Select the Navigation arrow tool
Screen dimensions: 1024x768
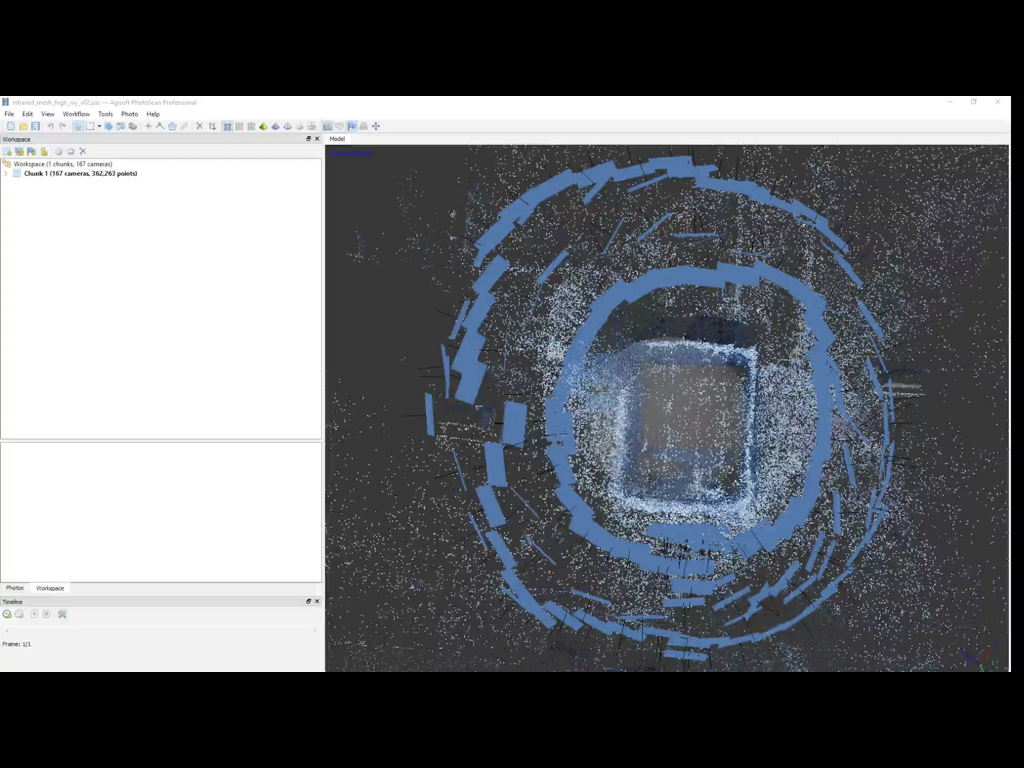pyautogui.click(x=78, y=126)
